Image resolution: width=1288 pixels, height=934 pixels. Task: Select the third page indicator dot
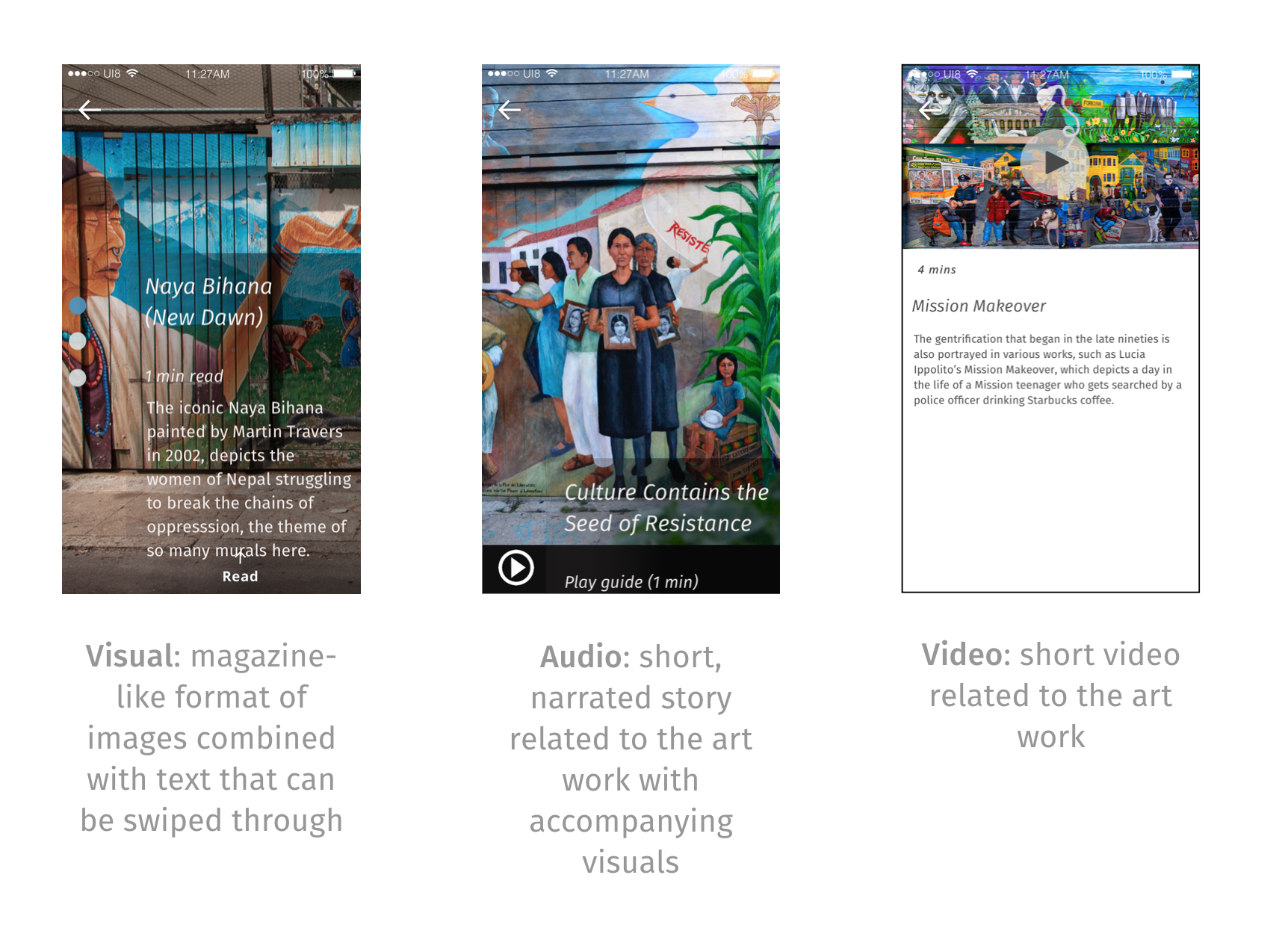[78, 377]
